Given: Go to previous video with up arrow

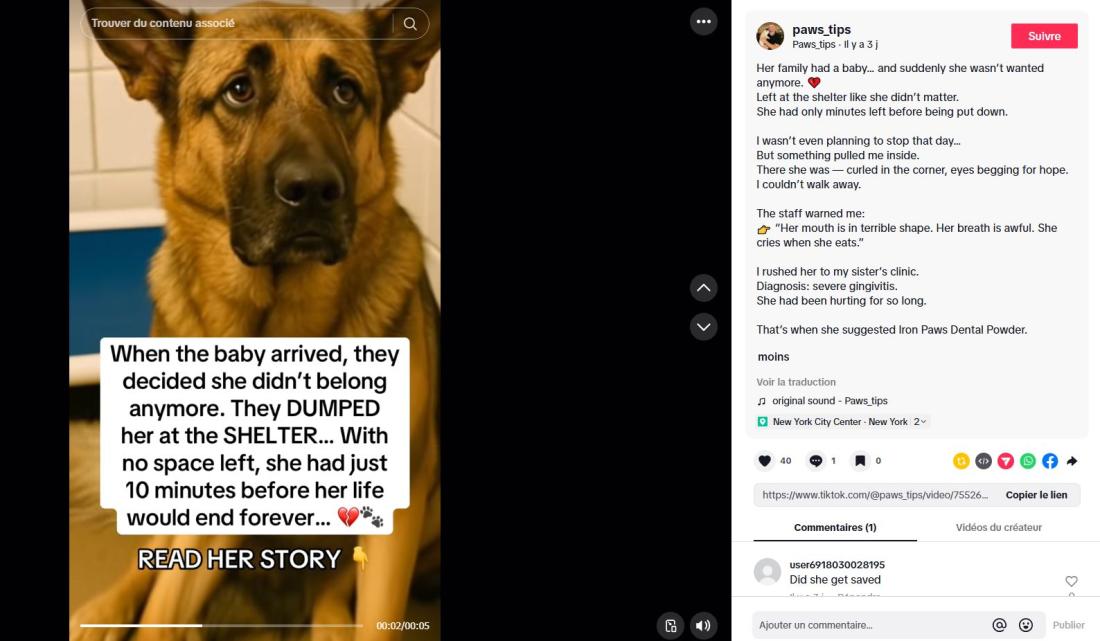Looking at the screenshot, I should (x=704, y=288).
